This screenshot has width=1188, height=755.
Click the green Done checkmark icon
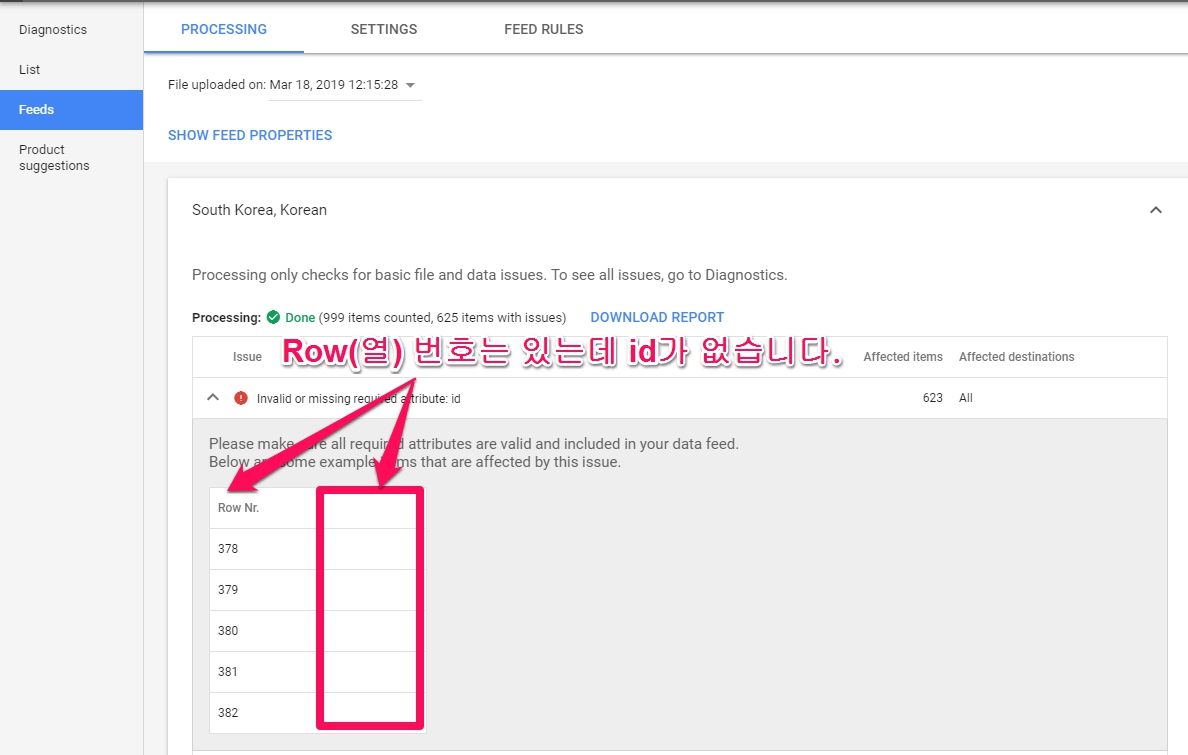tap(273, 317)
